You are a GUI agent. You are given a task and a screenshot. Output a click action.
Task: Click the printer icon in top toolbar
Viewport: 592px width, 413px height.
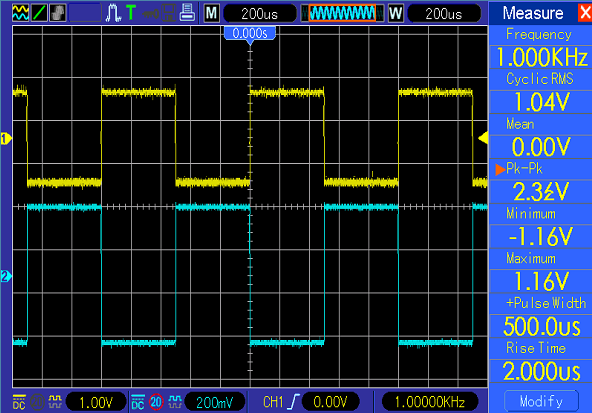187,12
